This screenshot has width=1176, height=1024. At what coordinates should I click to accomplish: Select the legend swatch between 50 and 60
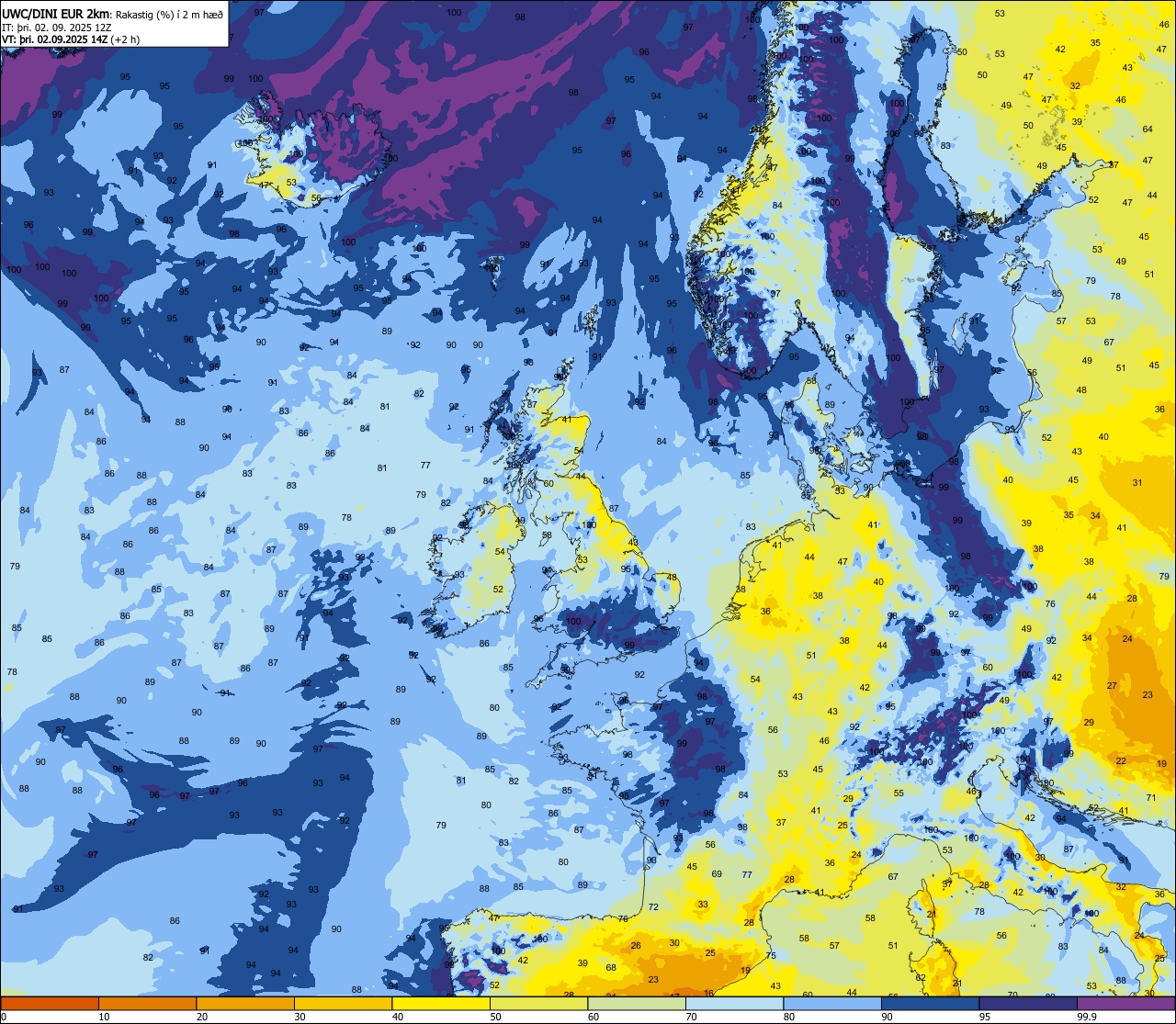point(538,1003)
